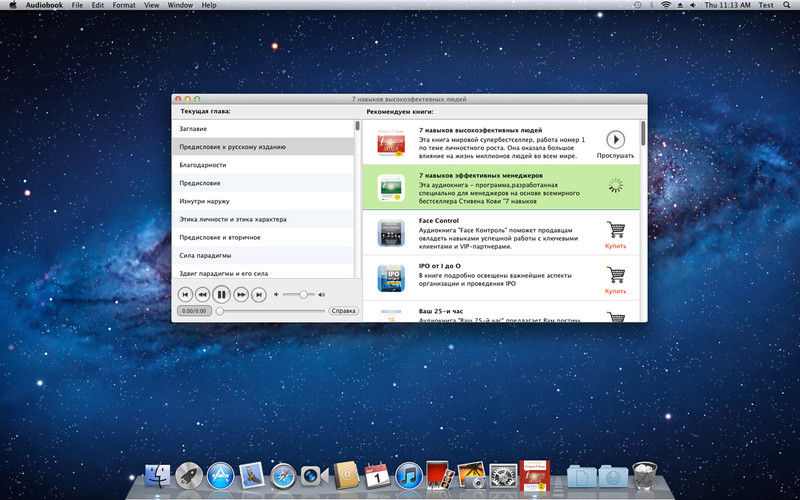Click Купить for Face Control
Viewport: 800px width, 500px height.
coord(615,246)
